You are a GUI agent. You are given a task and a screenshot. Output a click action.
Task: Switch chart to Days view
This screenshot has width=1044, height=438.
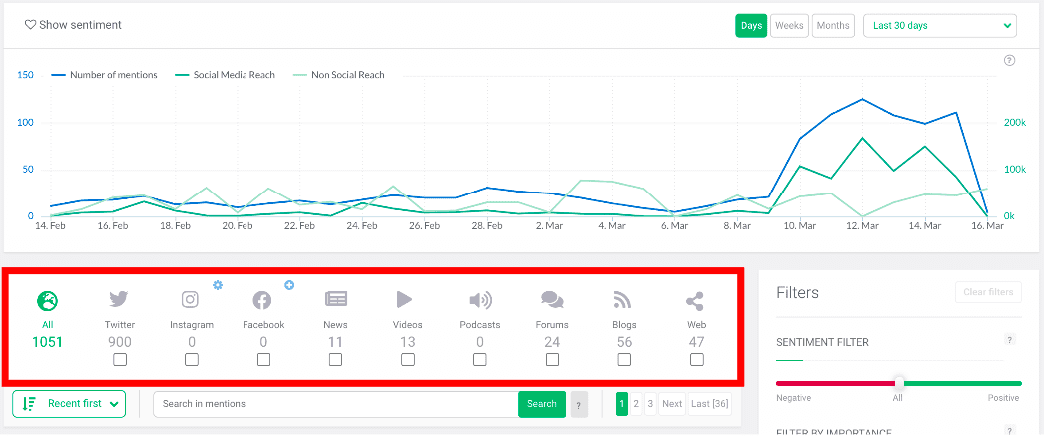[x=751, y=26]
